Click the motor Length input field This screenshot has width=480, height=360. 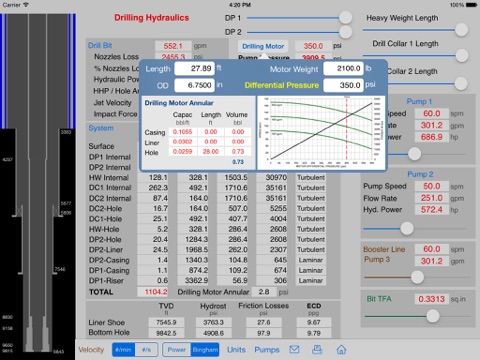coord(195,69)
